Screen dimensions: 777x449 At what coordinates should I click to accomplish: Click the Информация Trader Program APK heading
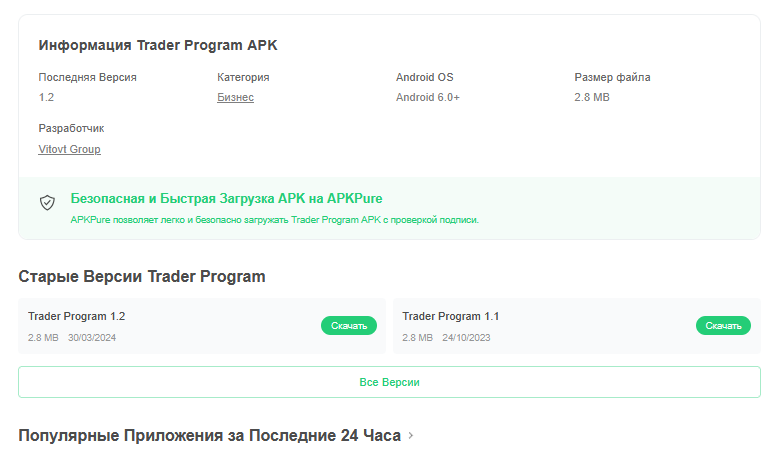[x=158, y=45]
